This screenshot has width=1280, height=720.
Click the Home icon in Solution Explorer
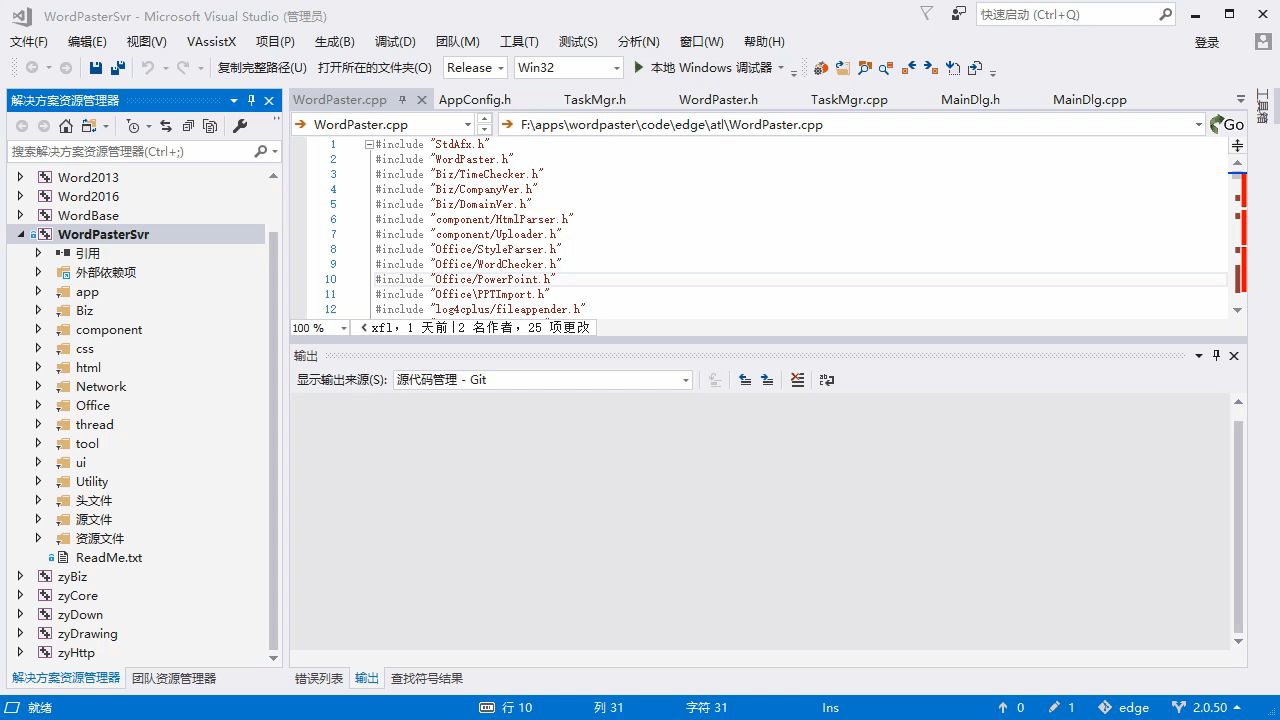pos(66,126)
